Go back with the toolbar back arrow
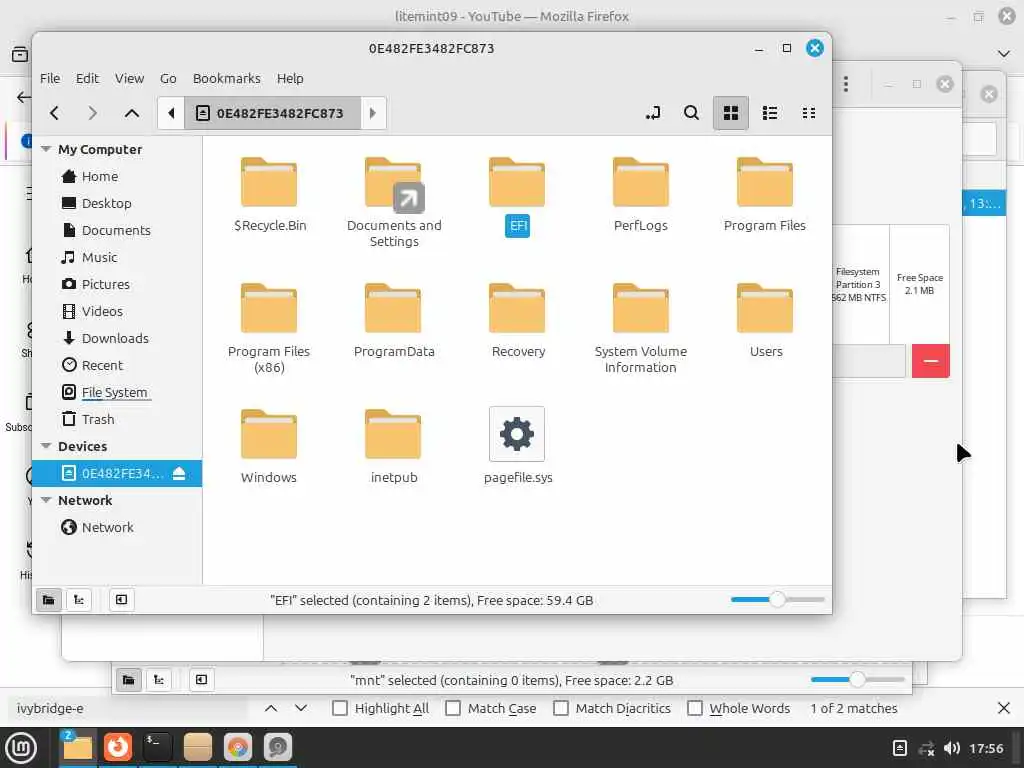Viewport: 1024px width, 768px height. 55,113
